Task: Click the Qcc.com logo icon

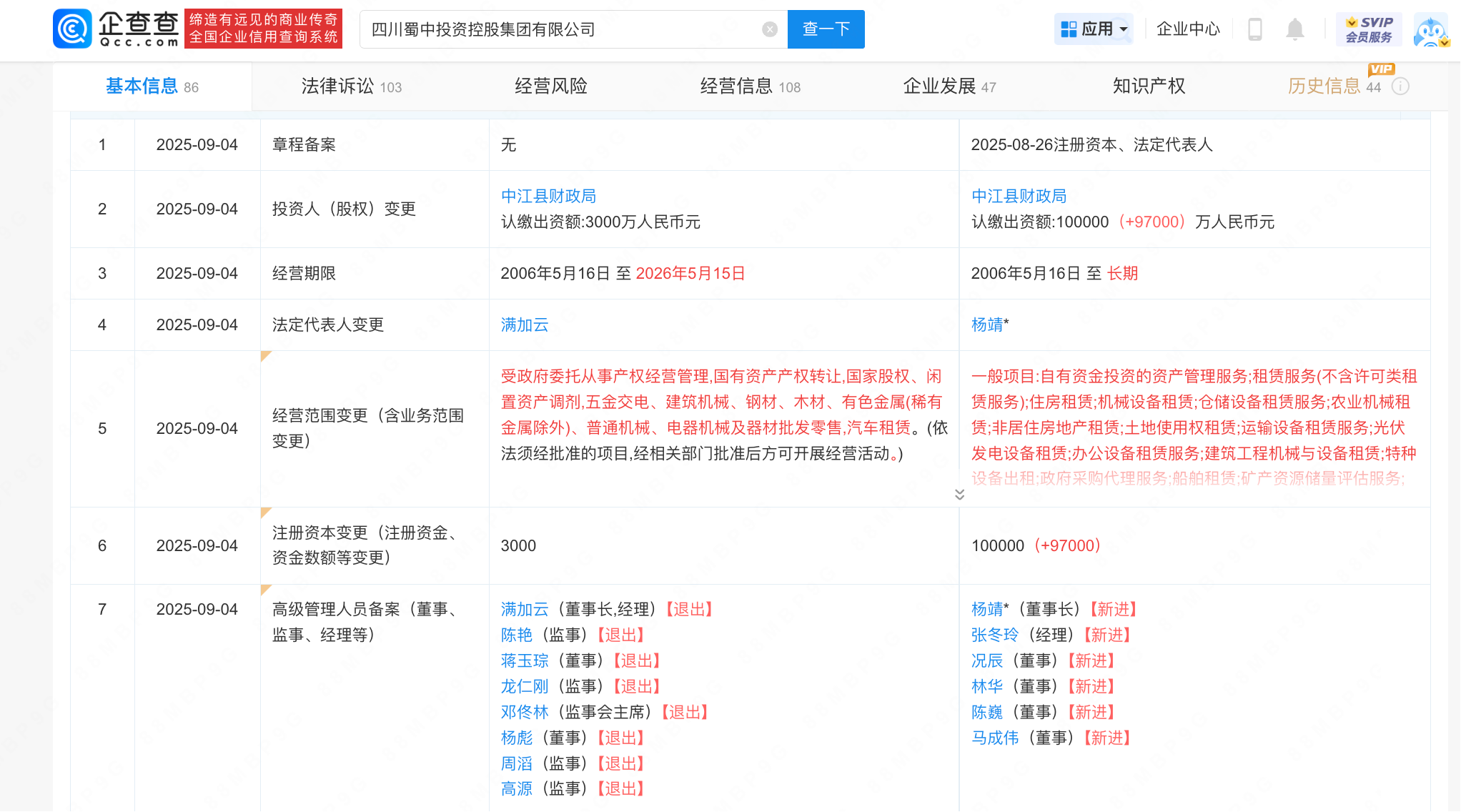Action: pyautogui.click(x=72, y=29)
